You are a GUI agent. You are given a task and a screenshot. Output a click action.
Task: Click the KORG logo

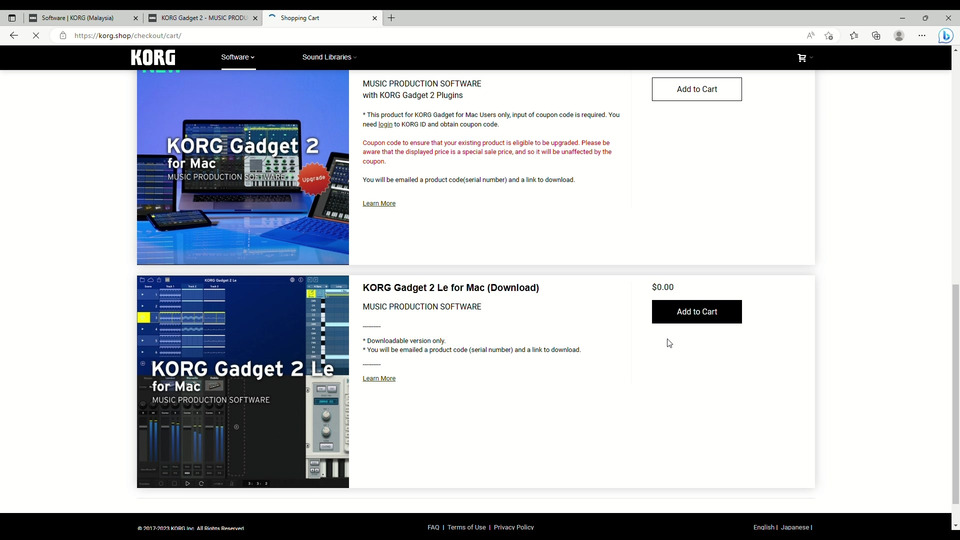click(153, 58)
